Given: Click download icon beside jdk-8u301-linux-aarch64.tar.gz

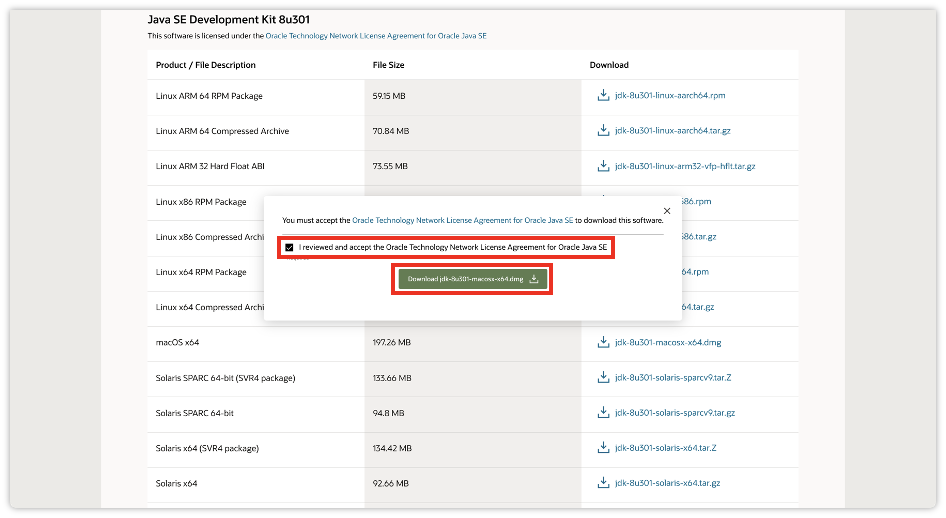Looking at the screenshot, I should coord(603,130).
